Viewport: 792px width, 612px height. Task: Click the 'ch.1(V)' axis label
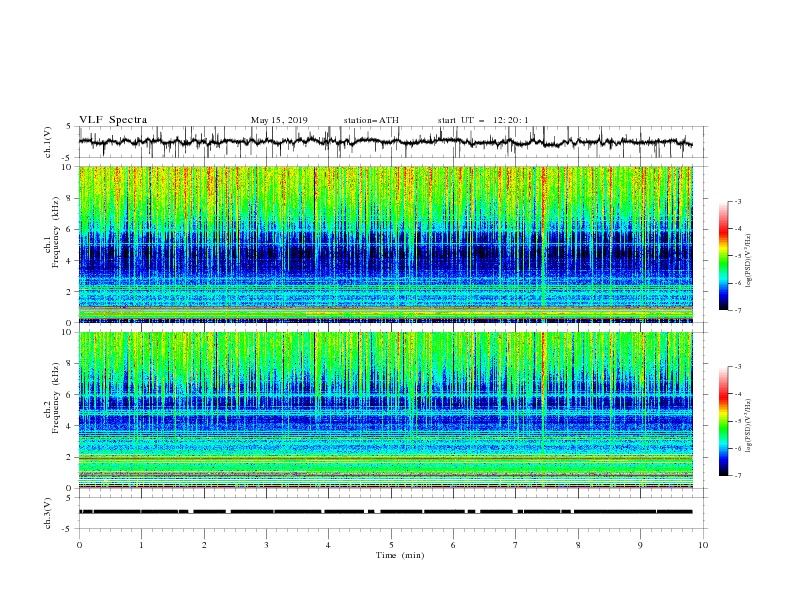(48, 142)
